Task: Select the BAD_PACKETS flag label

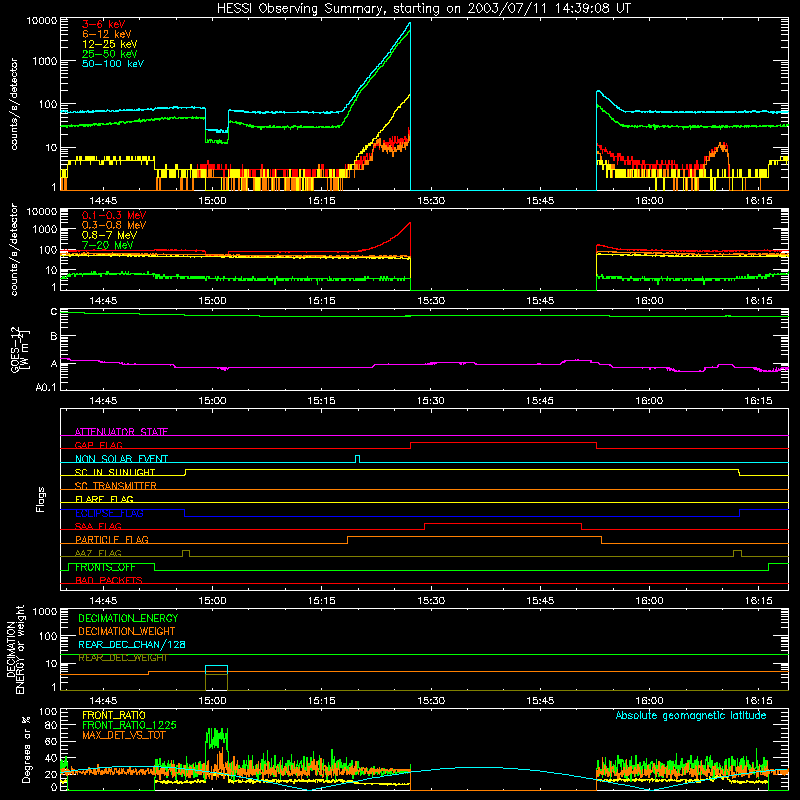Action: tap(109, 580)
